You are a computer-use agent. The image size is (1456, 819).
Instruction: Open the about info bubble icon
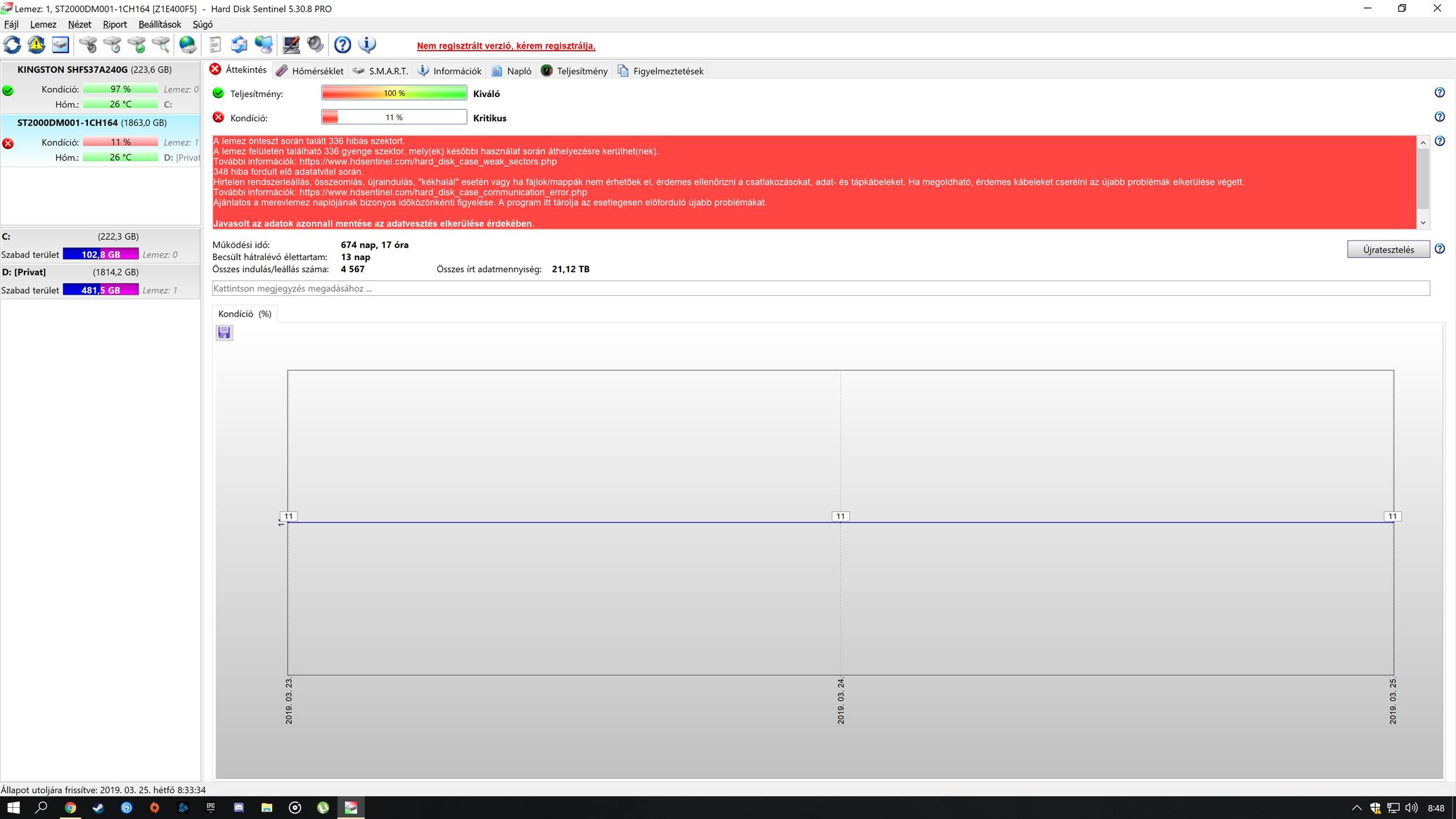tap(367, 45)
